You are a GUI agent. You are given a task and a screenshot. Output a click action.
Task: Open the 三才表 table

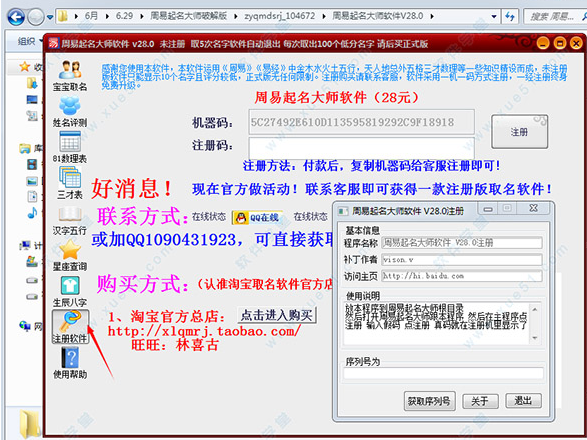click(x=70, y=183)
